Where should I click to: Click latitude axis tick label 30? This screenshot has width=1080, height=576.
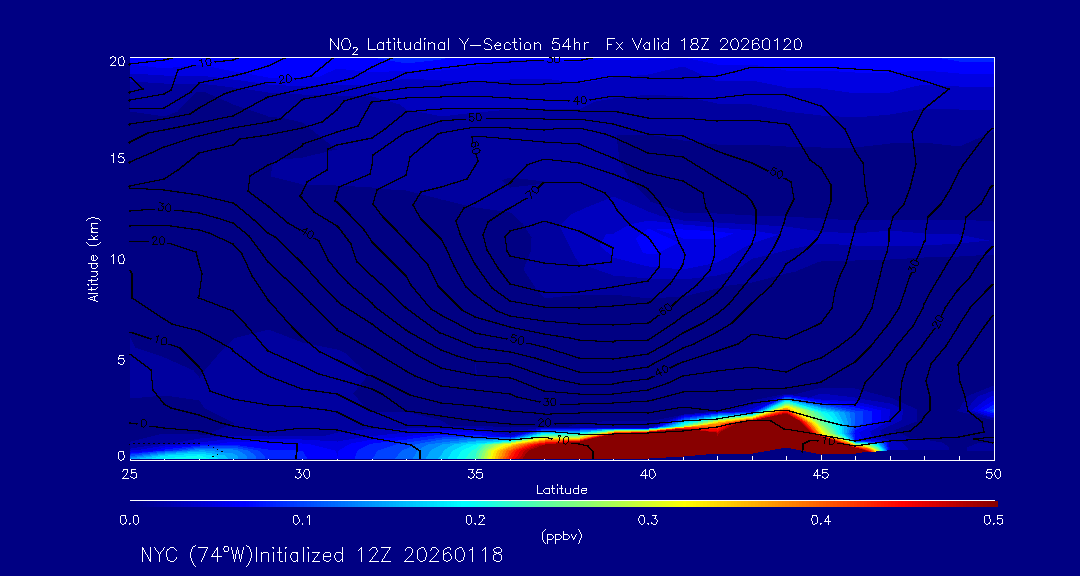point(302,474)
